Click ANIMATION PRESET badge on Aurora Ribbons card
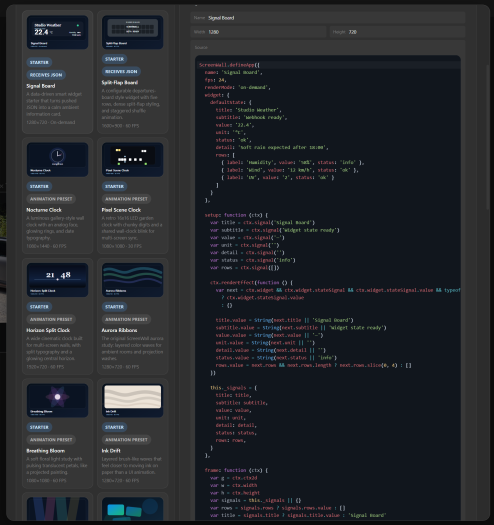Image resolution: width=494 pixels, height=525 pixels. coord(126,319)
